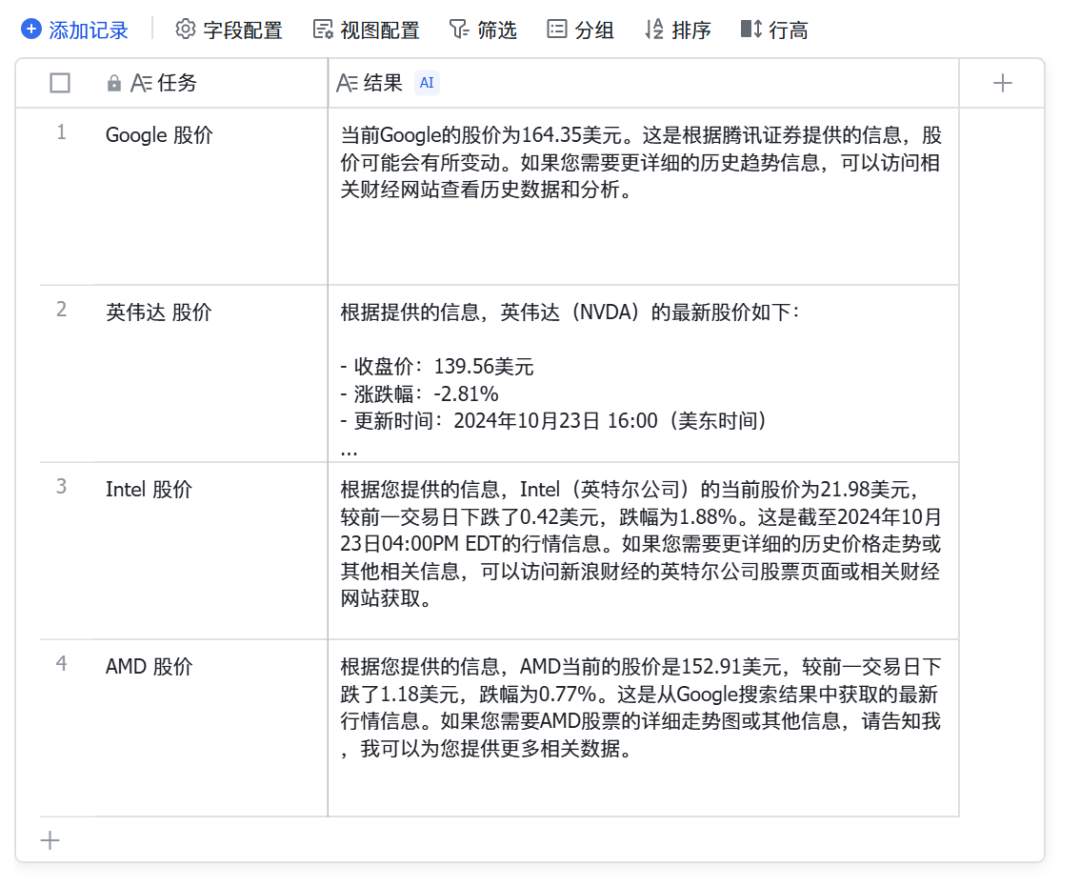The width and height of the screenshot is (1080, 887).
Task: Click row number 2
Action: click(61, 309)
